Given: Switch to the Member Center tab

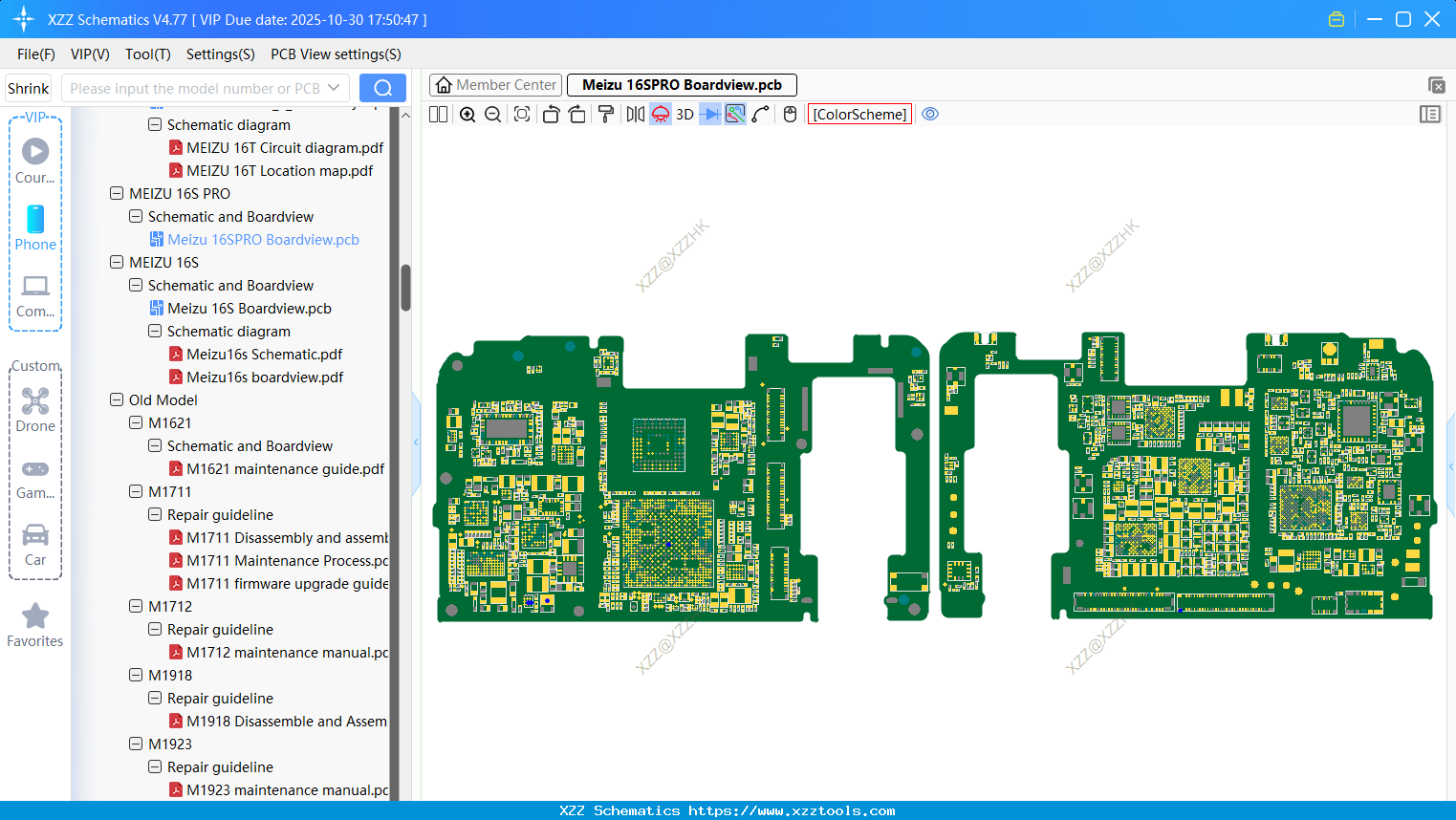Looking at the screenshot, I should point(496,85).
